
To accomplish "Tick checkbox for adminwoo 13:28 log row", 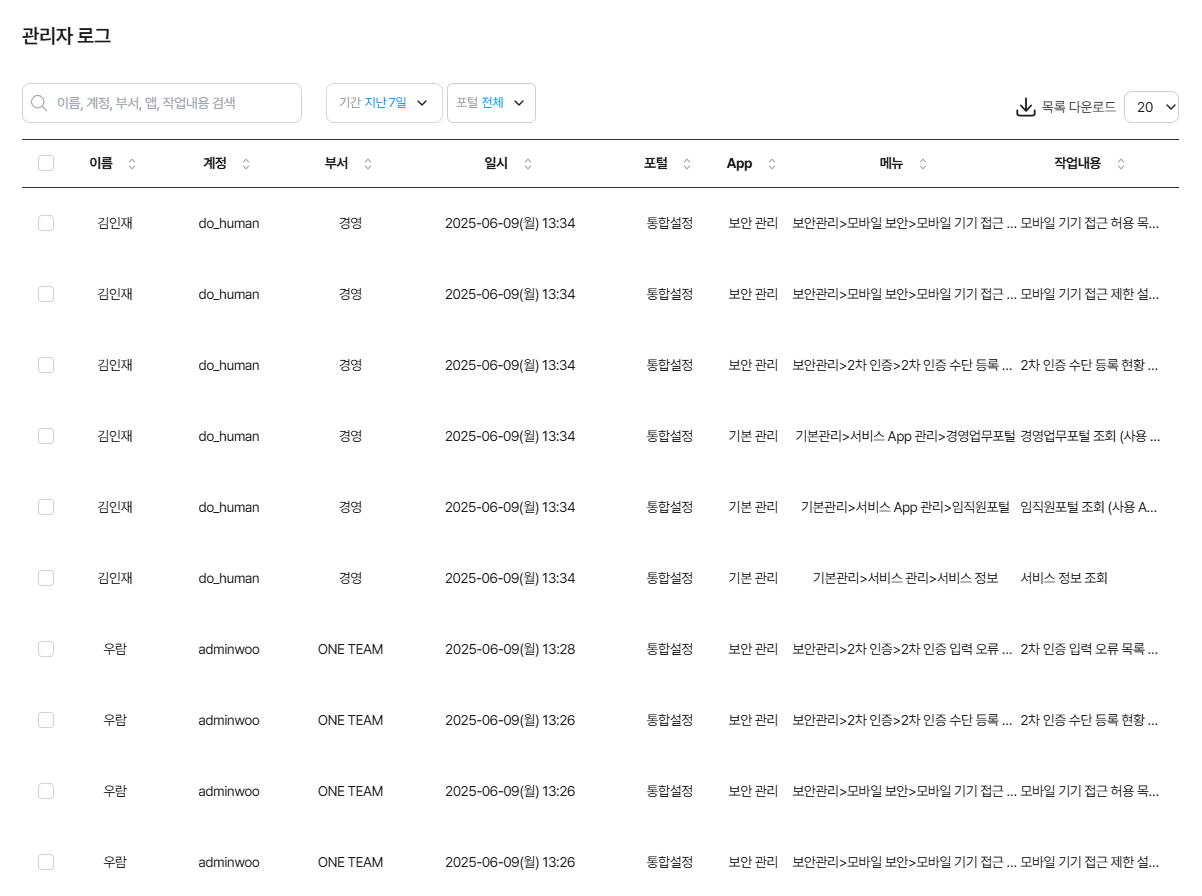I will [x=46, y=649].
